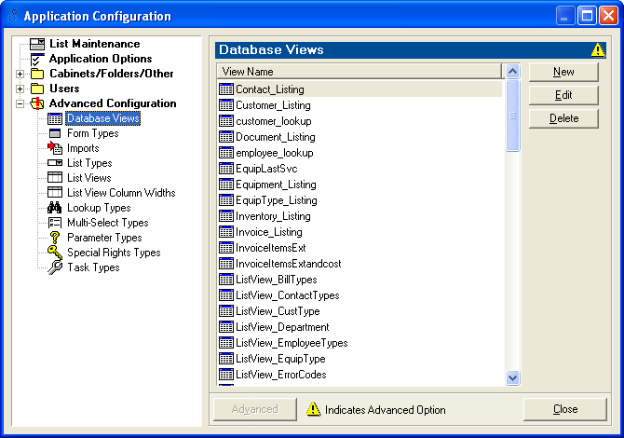Click the grid icon beside ListView_ErrorCodes

pos(226,374)
